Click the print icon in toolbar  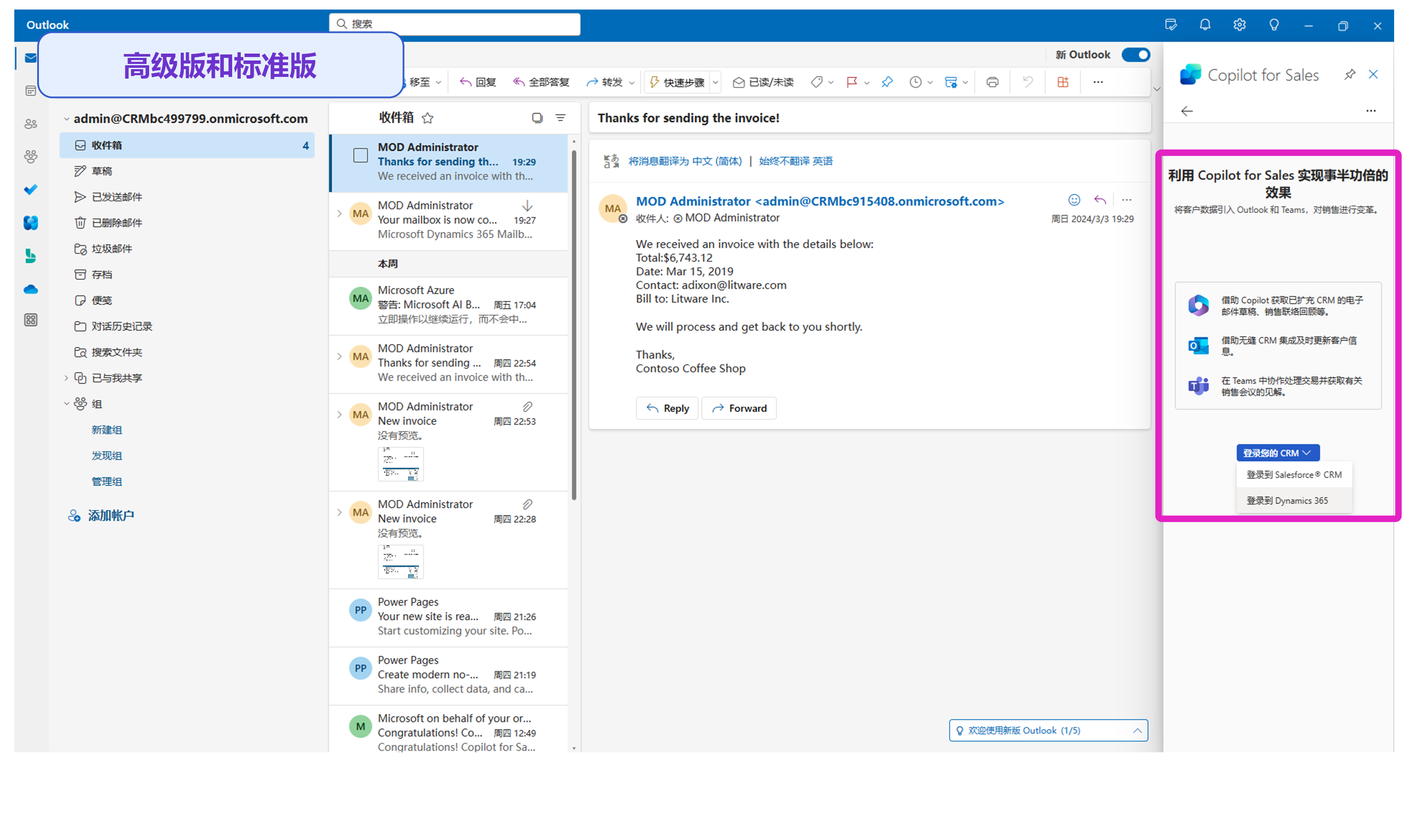991,82
